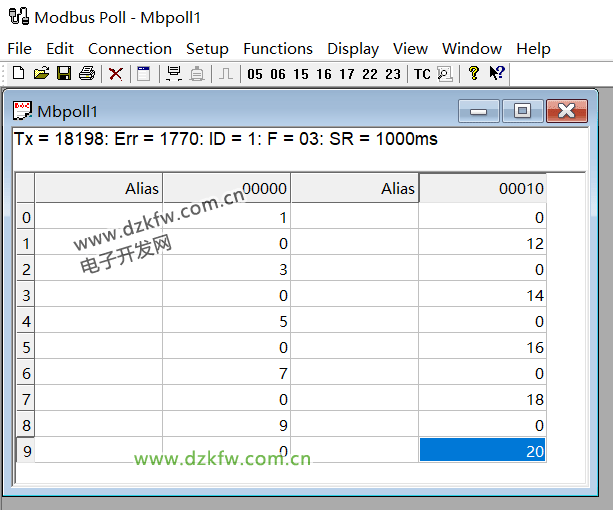Minimize the Mbpoll1 child window

pos(479,111)
